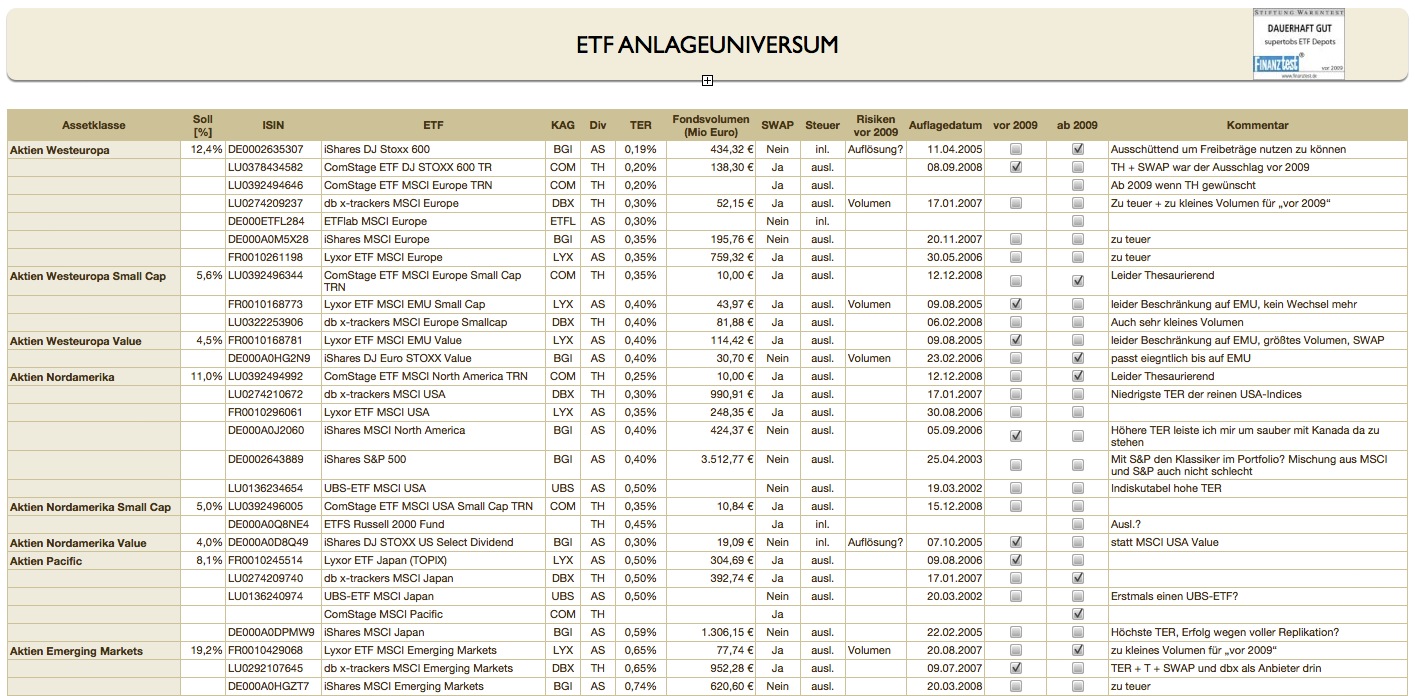
Task: Select the ETF ANLAGEUNIVERSUM title
Action: [x=707, y=45]
